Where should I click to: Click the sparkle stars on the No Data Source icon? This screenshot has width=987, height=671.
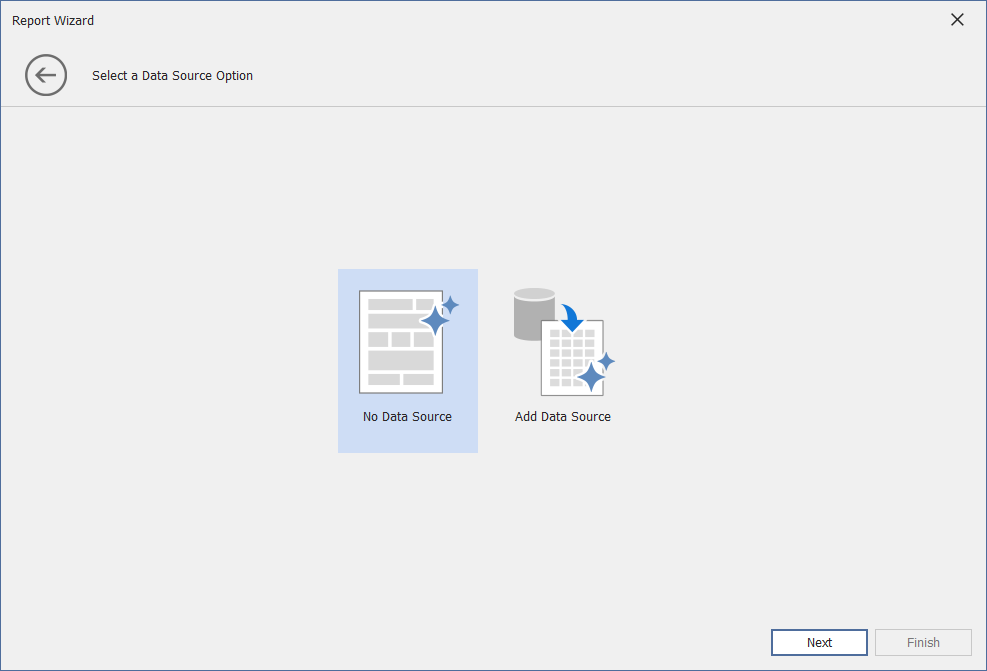[x=439, y=316]
